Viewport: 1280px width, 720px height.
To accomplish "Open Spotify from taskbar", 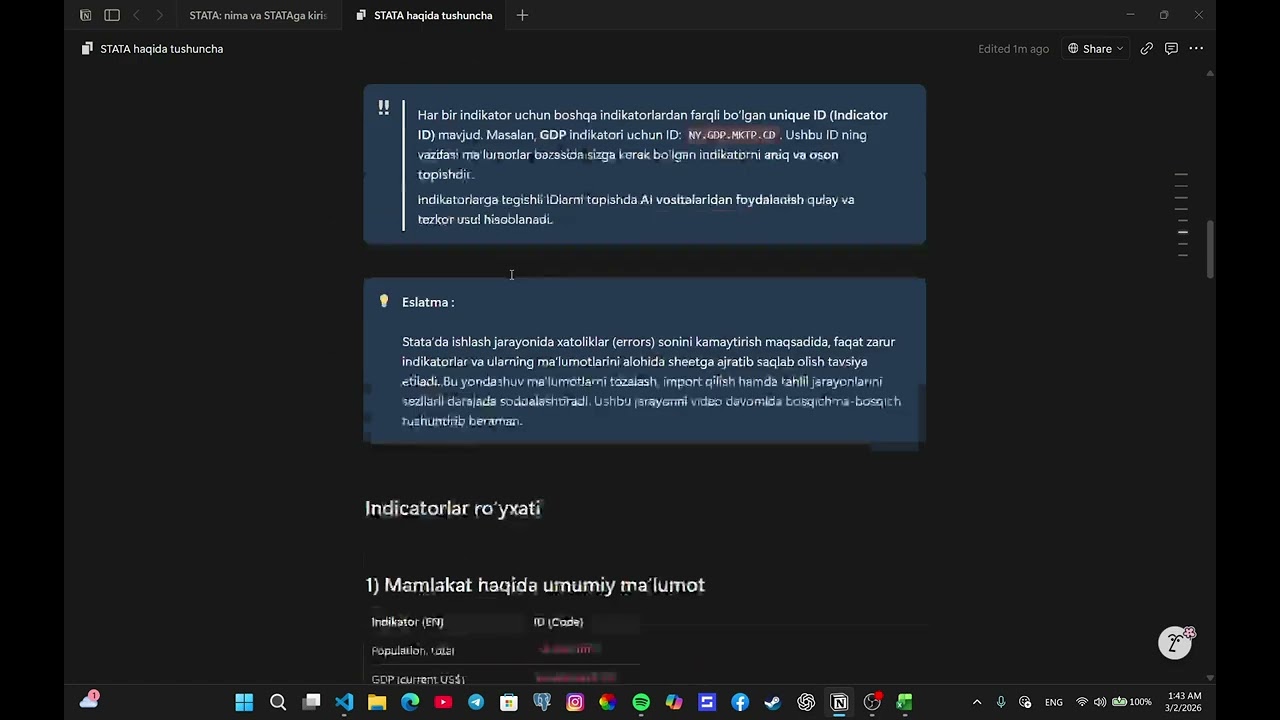I will (641, 702).
